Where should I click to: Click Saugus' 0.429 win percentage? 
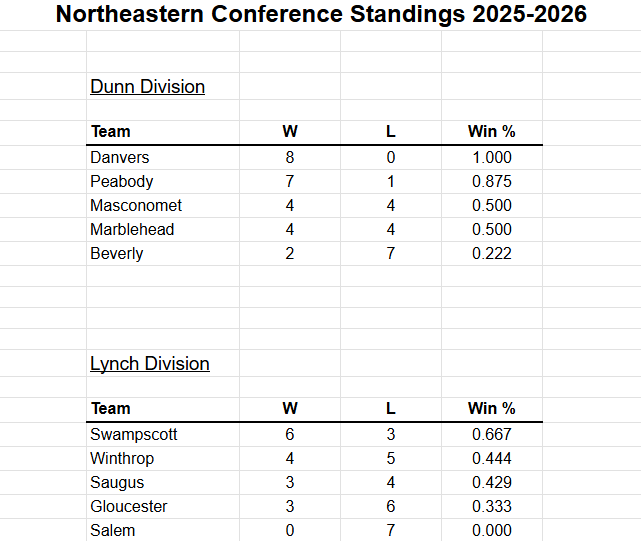pos(491,483)
